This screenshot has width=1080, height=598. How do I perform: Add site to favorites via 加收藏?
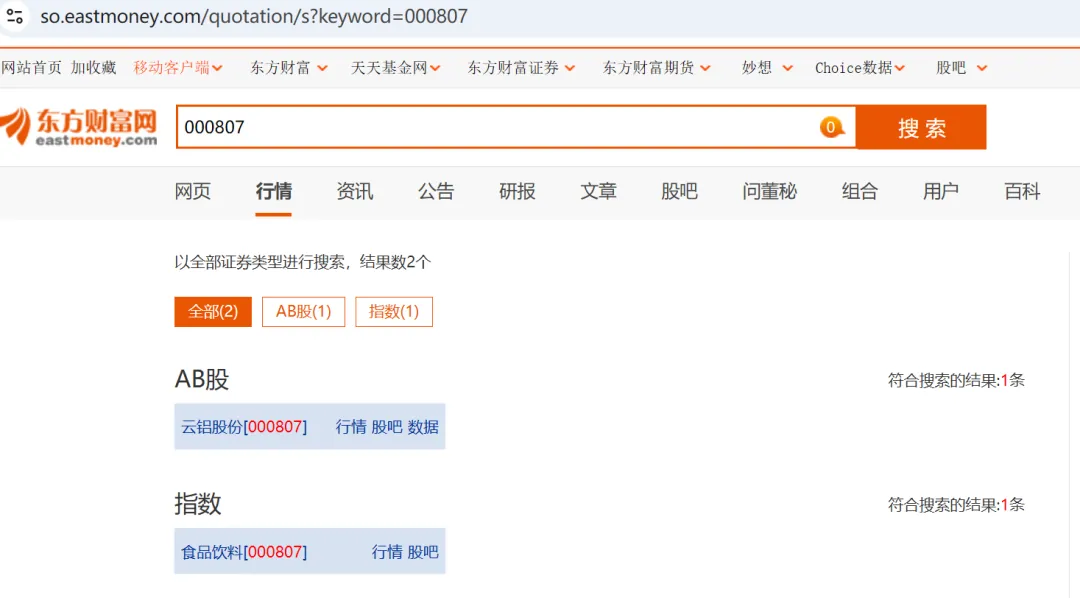93,68
